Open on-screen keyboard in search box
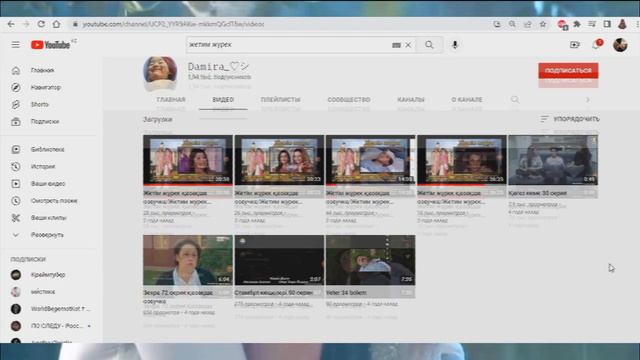This screenshot has height=360, width=640. point(396,45)
